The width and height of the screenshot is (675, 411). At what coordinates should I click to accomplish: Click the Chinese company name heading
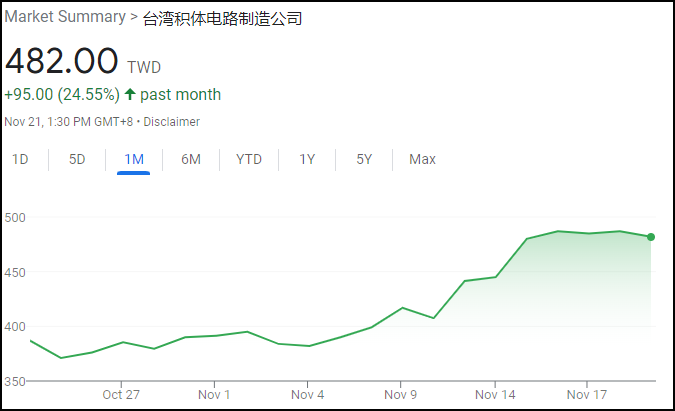tap(222, 19)
